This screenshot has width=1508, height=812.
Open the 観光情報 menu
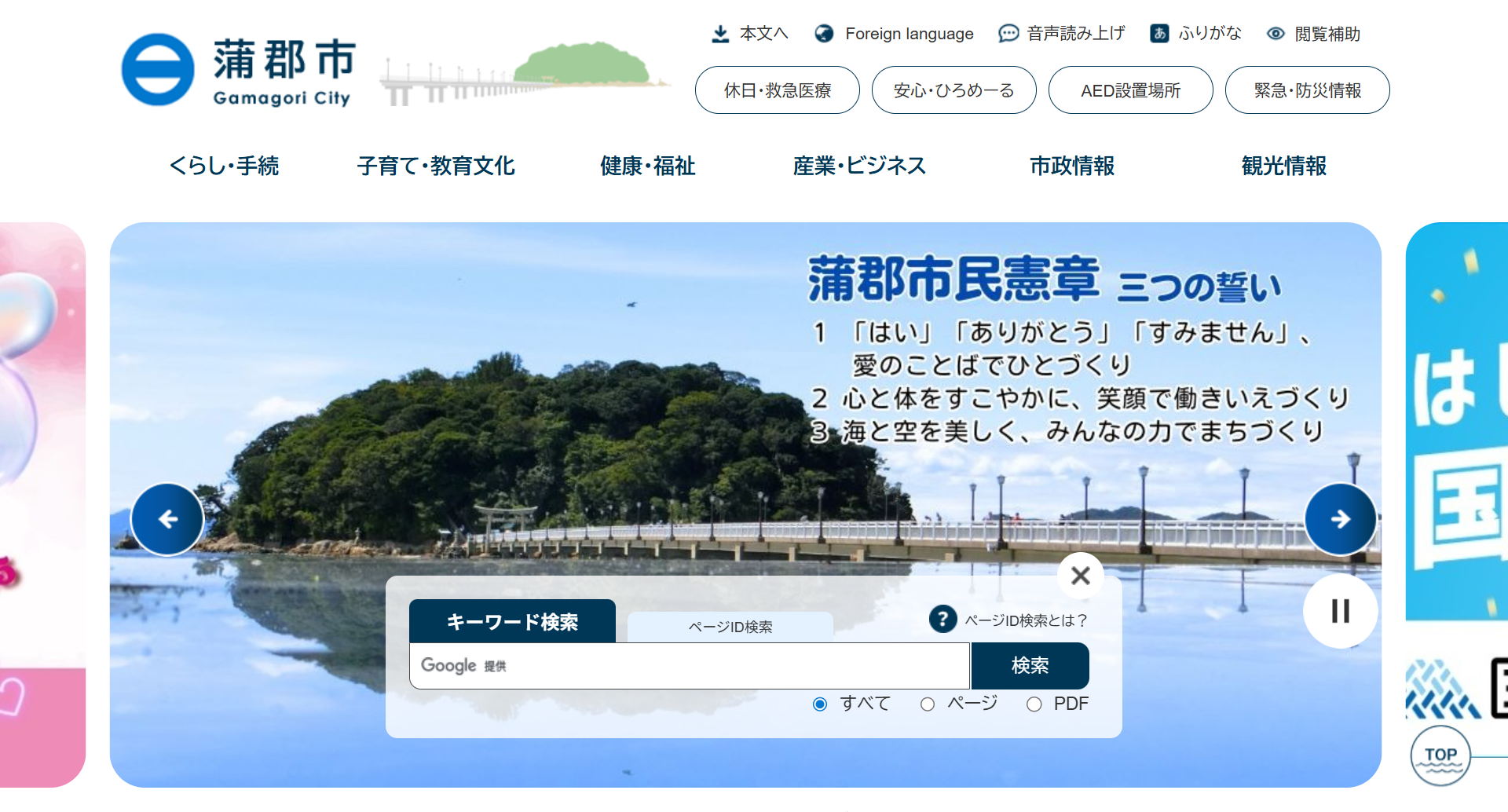[1284, 166]
